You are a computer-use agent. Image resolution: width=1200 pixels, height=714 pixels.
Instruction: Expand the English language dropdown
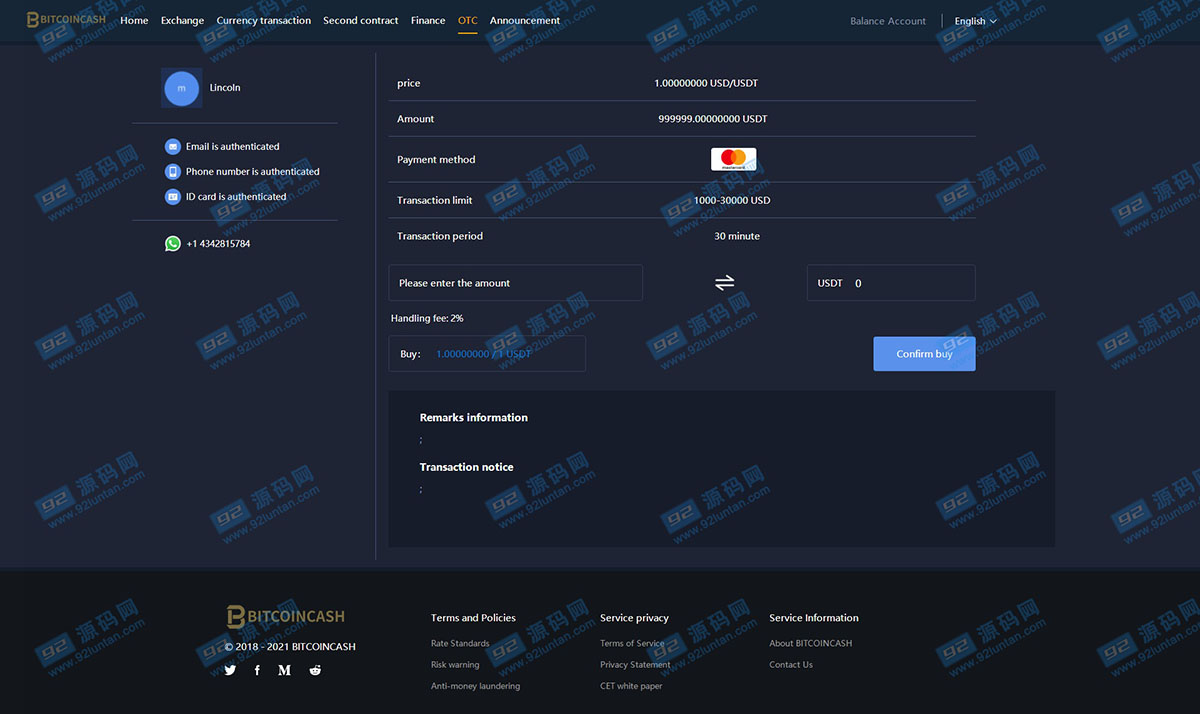pyautogui.click(x=975, y=21)
